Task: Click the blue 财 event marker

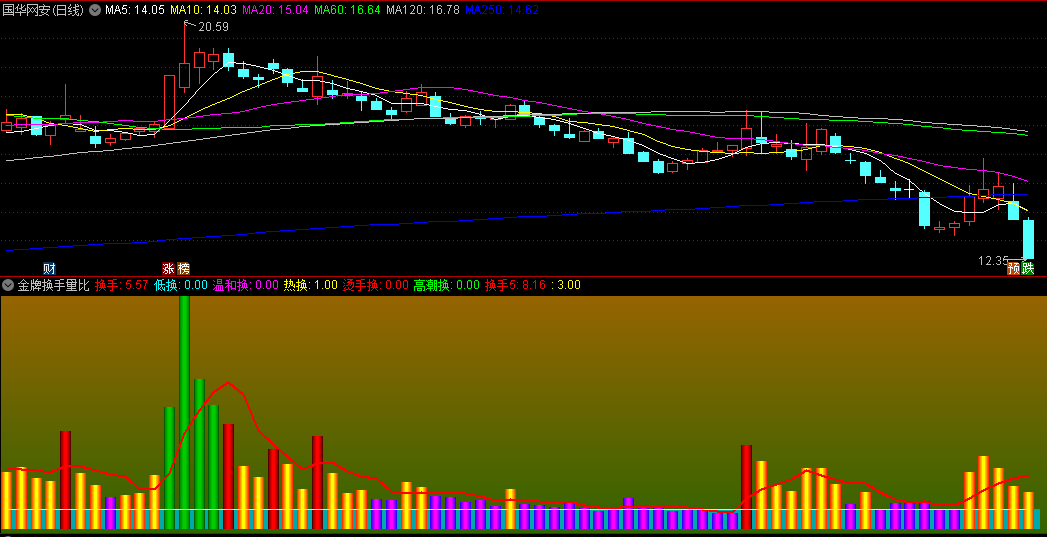Action: coord(49,268)
